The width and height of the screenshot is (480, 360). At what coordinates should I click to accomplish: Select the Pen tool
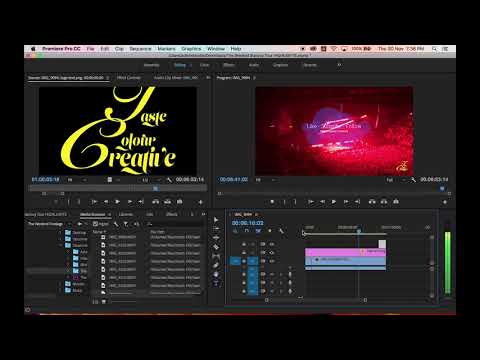click(x=216, y=265)
